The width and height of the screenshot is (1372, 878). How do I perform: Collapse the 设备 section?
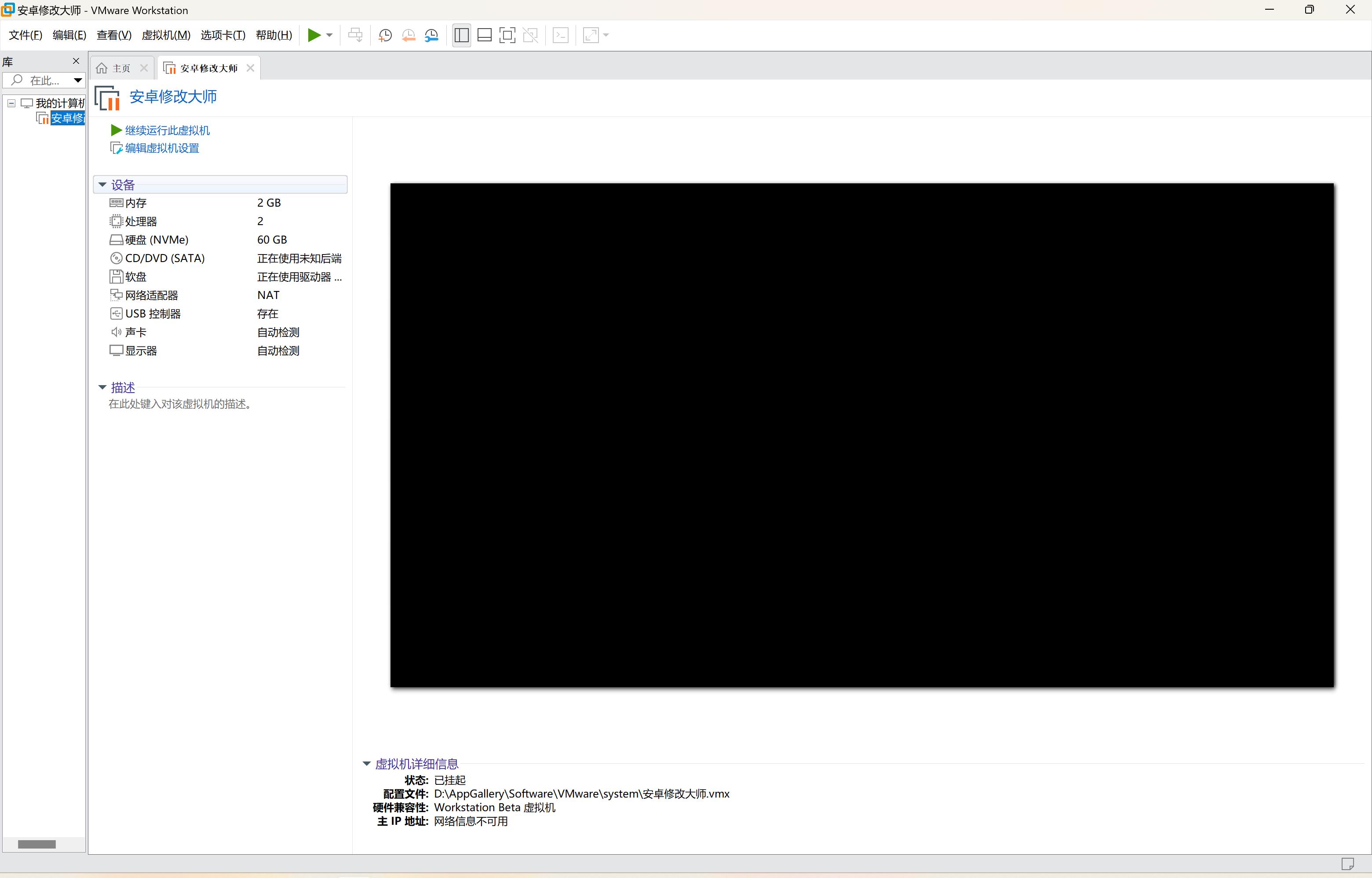[x=102, y=185]
